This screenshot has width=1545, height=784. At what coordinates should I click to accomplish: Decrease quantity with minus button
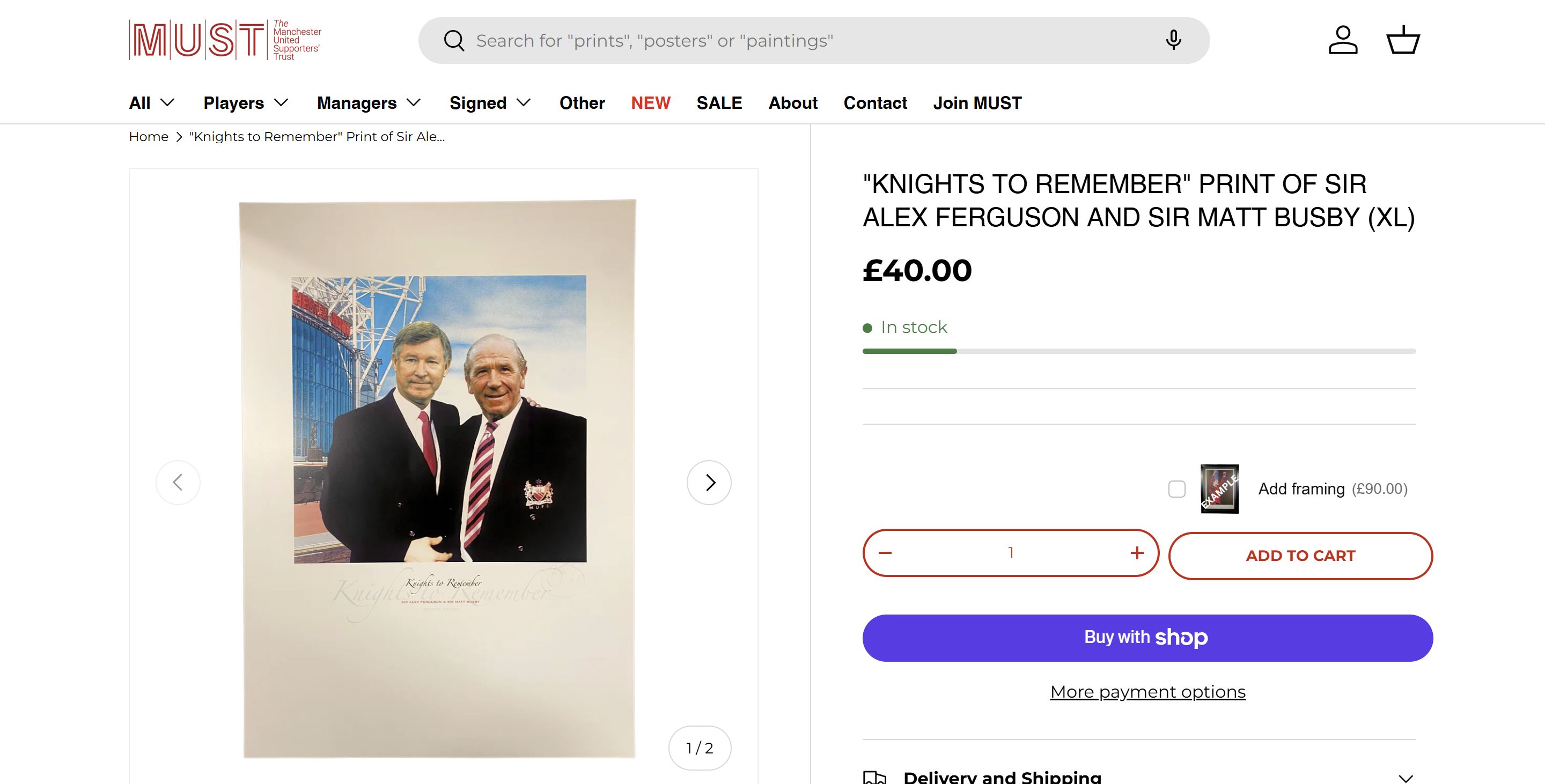[885, 553]
